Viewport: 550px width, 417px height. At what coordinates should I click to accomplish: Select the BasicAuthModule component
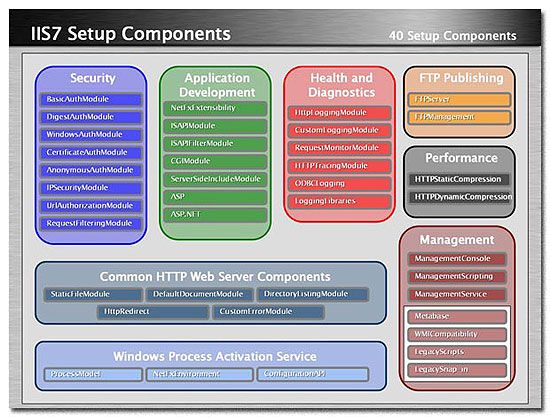point(91,99)
